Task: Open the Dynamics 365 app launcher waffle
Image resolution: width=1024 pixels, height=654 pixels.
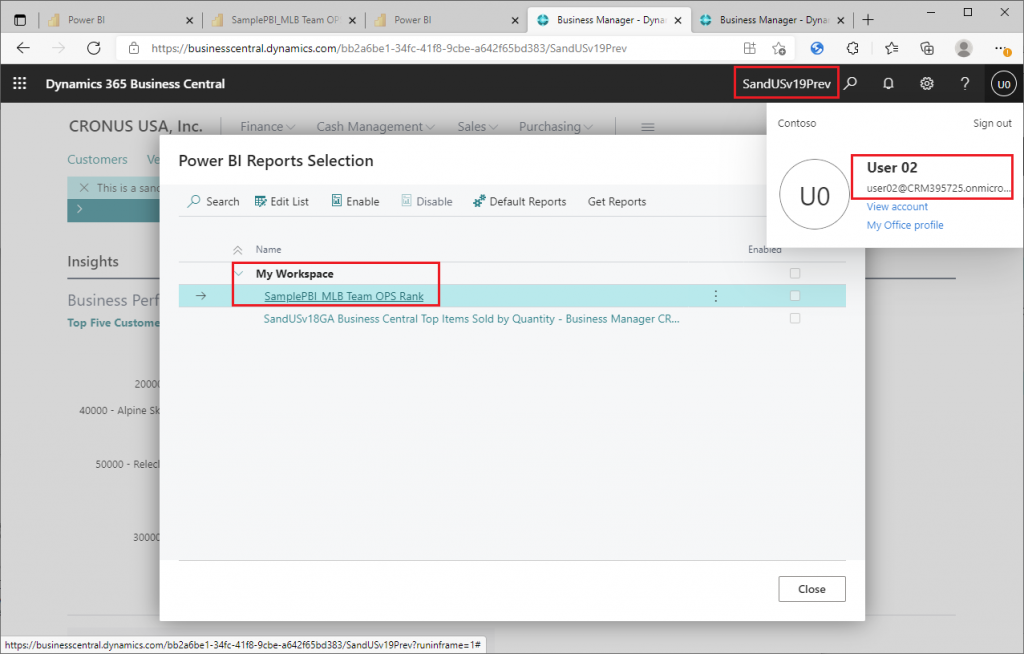Action: 20,84
